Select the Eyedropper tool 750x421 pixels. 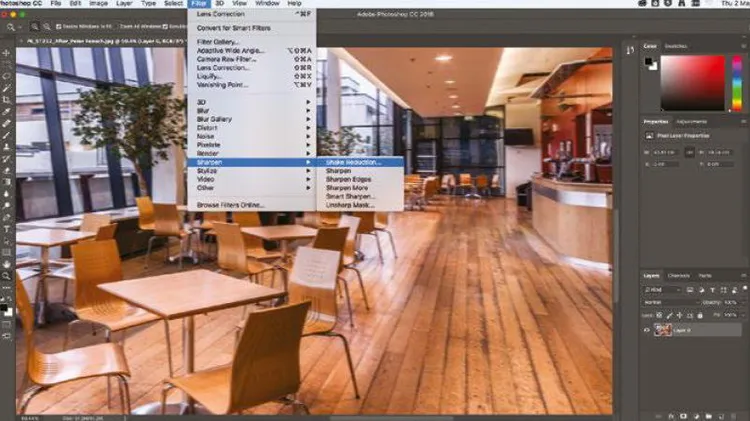coord(6,111)
